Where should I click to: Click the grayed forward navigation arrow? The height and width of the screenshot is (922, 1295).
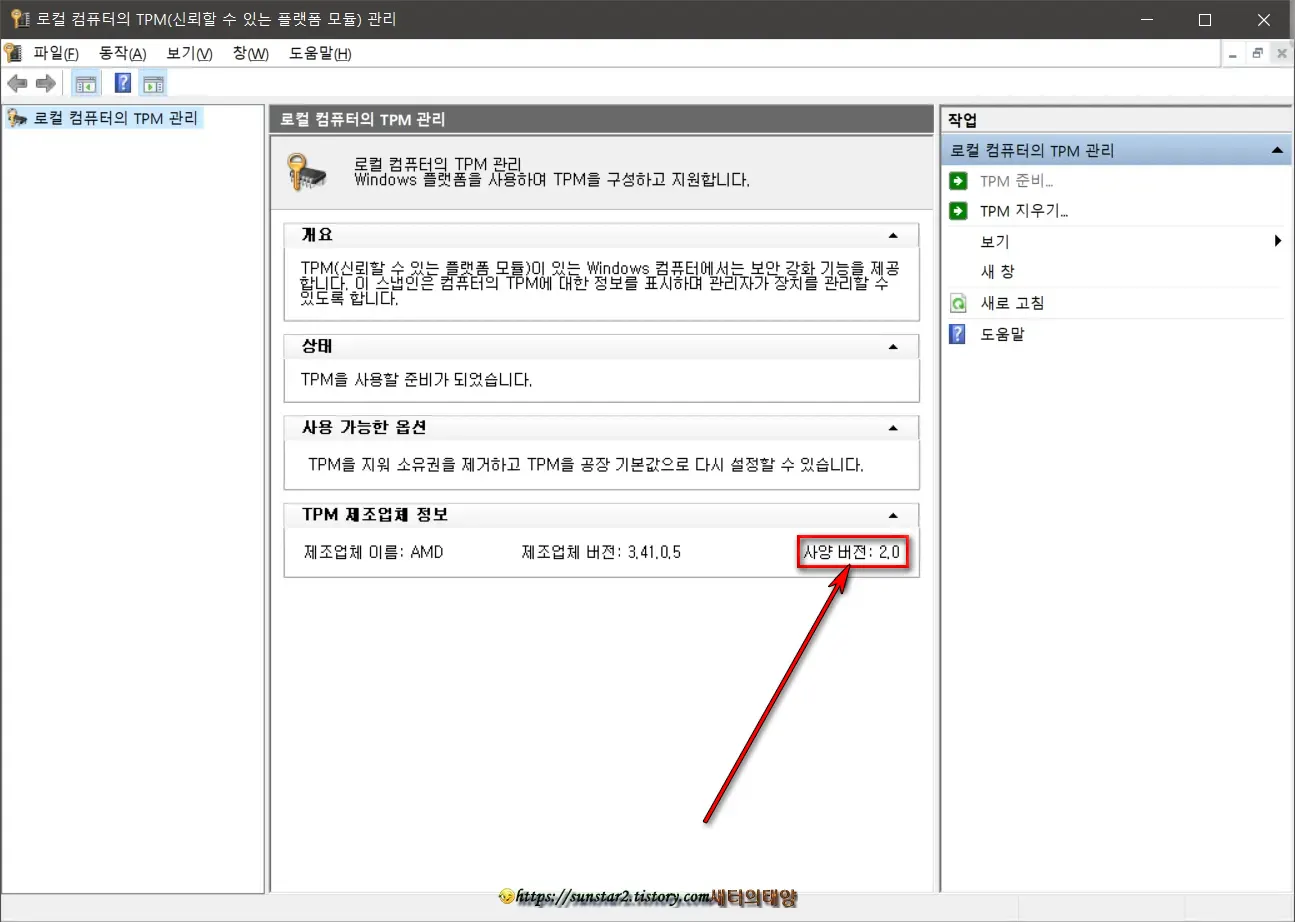pyautogui.click(x=45, y=83)
